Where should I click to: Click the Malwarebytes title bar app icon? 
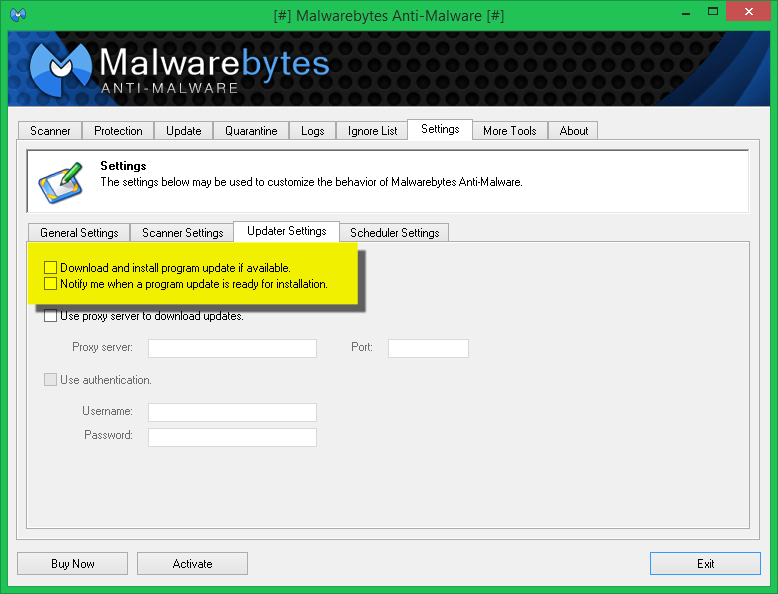tap(18, 14)
